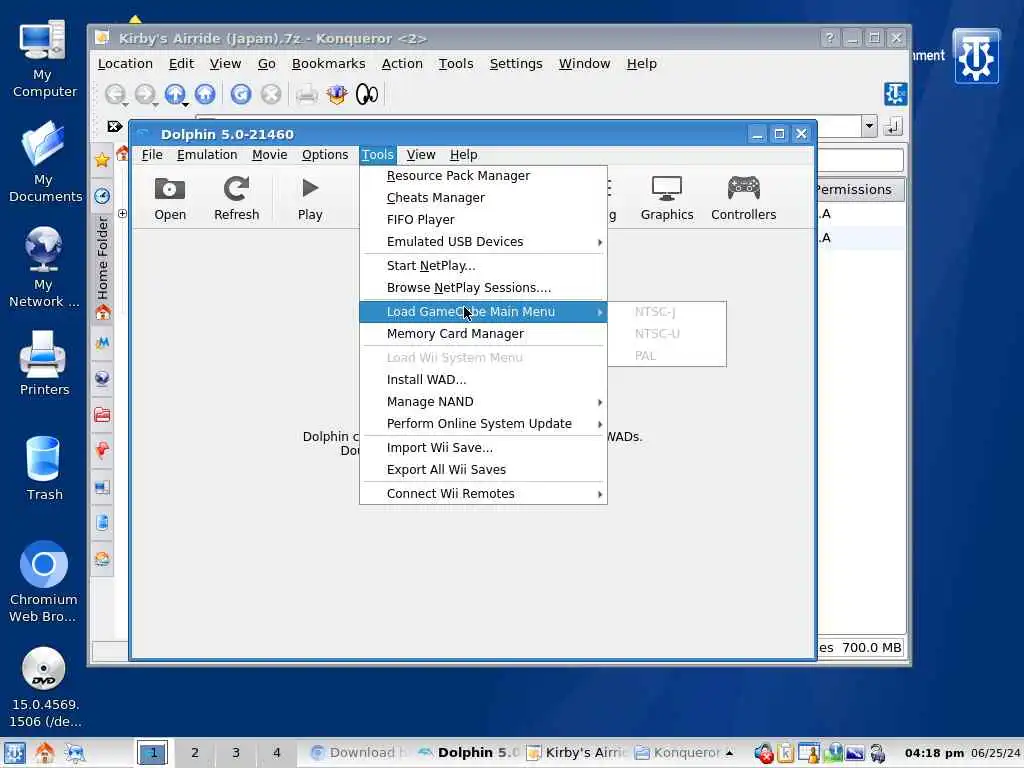Open Konqueror location bar dropdown arrow
The height and width of the screenshot is (768, 1024).
869,126
